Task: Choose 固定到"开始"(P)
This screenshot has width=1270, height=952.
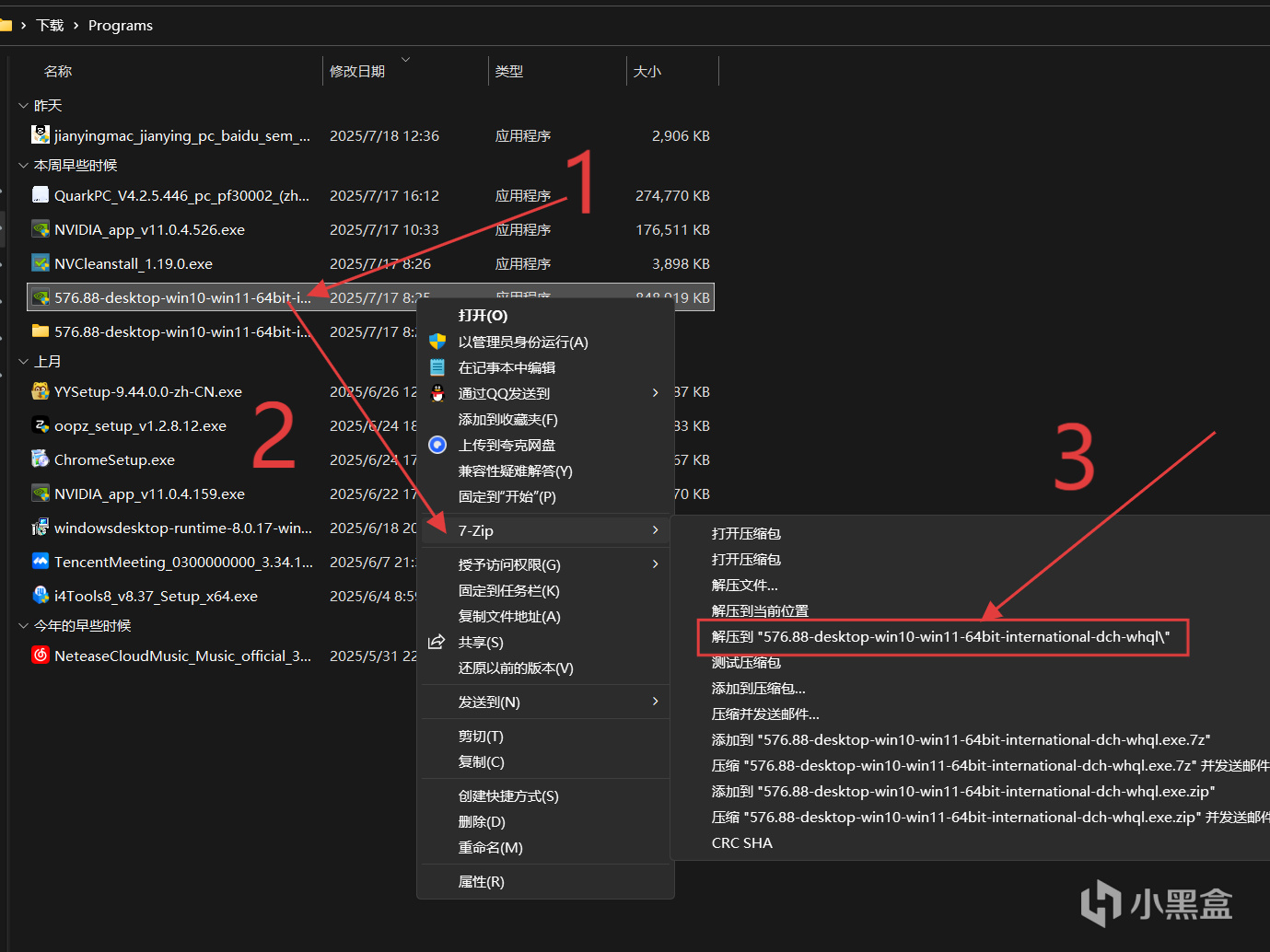Action: pos(507,496)
